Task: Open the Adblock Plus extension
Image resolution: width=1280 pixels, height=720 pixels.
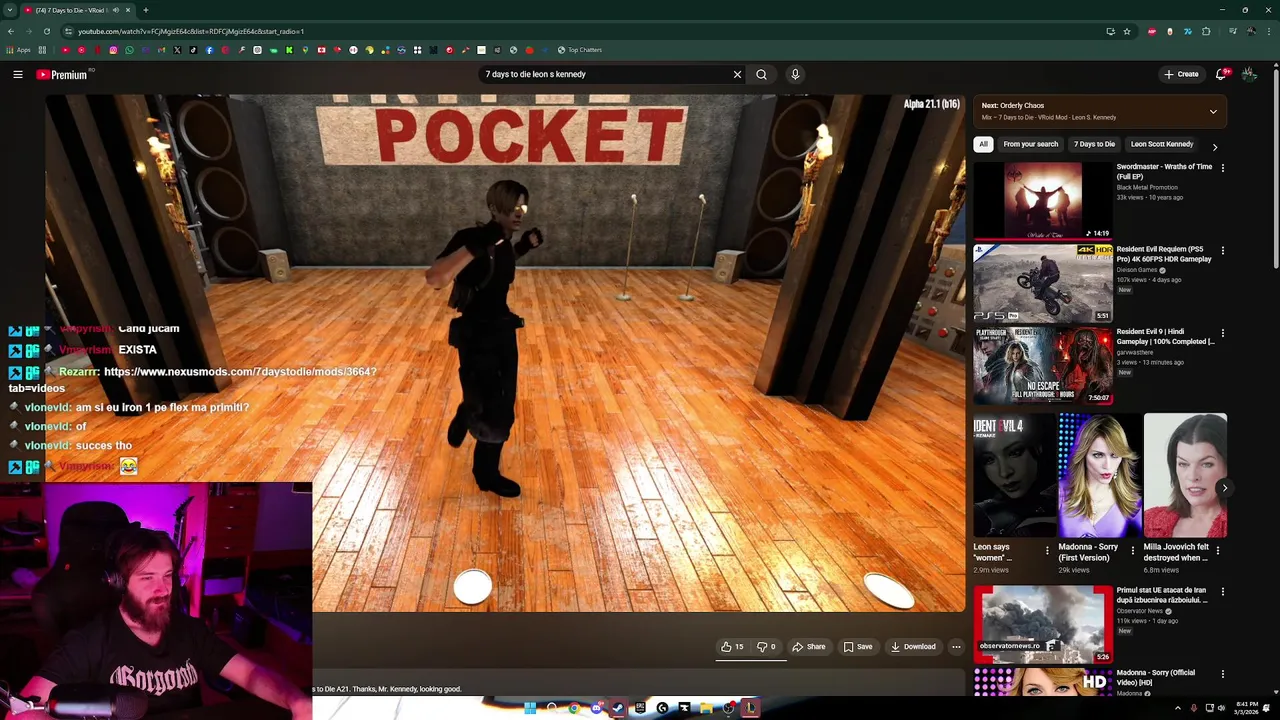Action: pyautogui.click(x=1152, y=31)
